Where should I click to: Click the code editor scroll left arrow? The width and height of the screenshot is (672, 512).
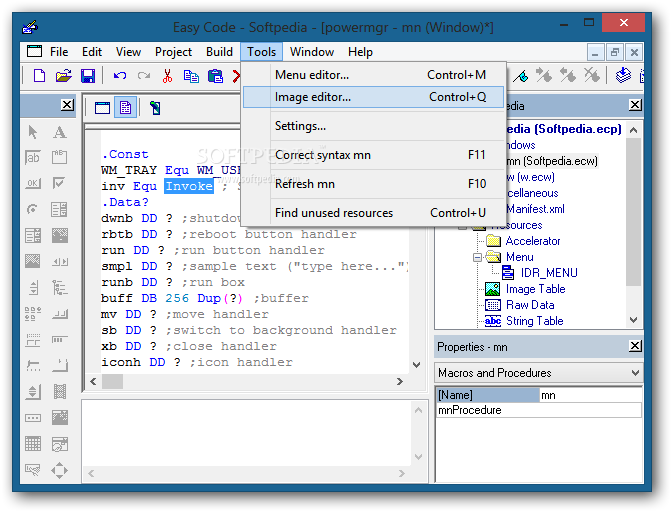[93, 381]
